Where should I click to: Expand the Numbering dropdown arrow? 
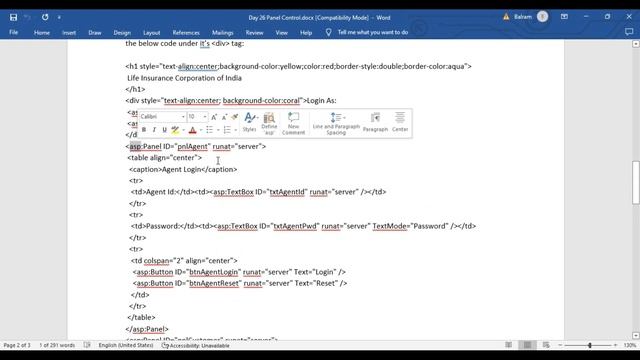click(x=236, y=130)
